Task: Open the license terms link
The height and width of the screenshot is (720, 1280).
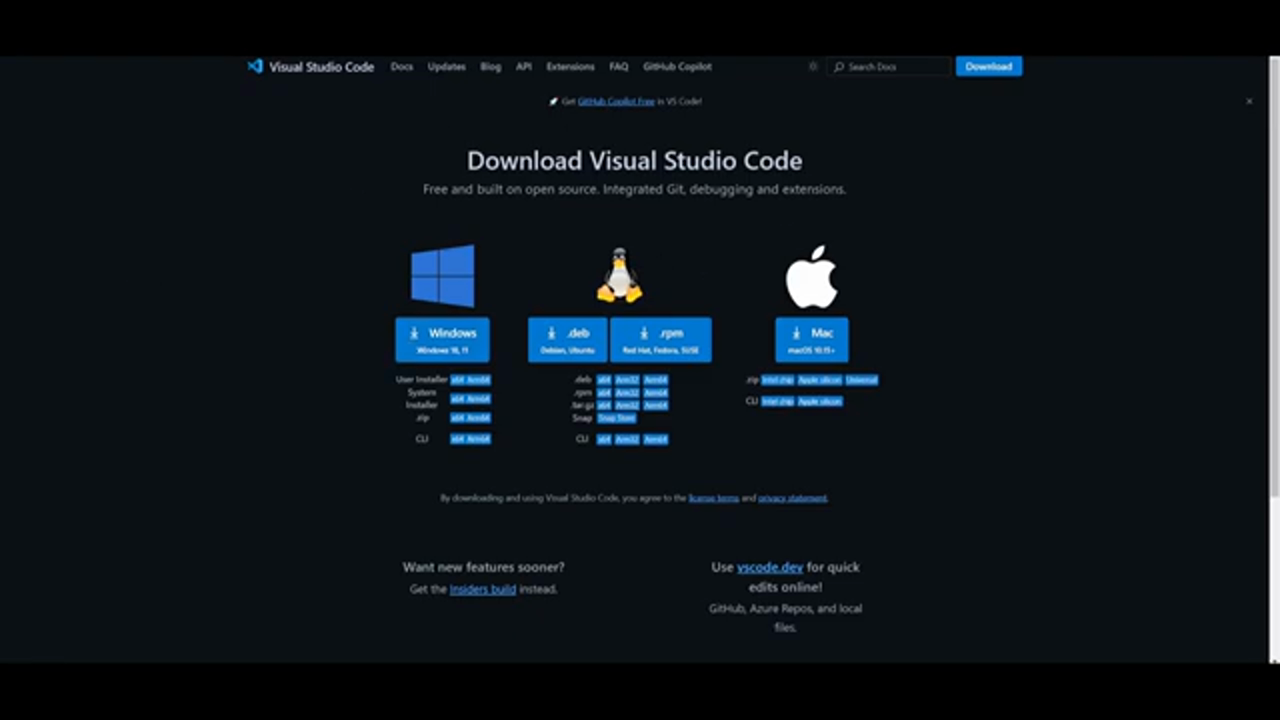Action: pyautogui.click(x=714, y=498)
